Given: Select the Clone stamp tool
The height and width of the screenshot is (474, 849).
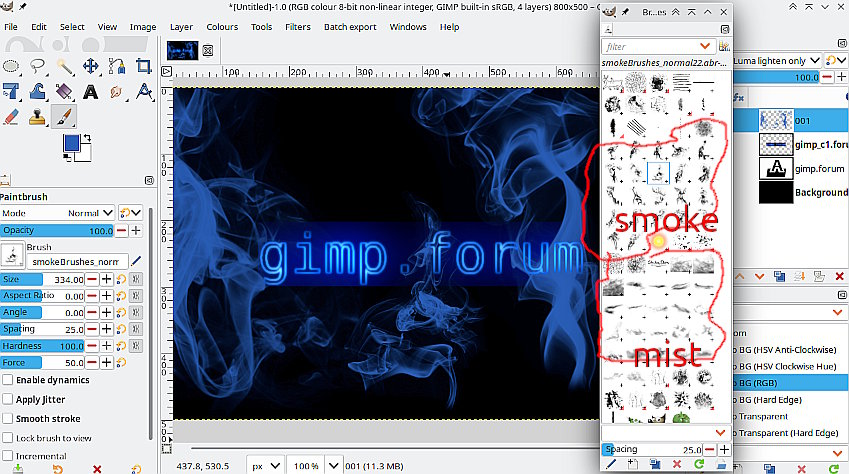Looking at the screenshot, I should pos(37,116).
